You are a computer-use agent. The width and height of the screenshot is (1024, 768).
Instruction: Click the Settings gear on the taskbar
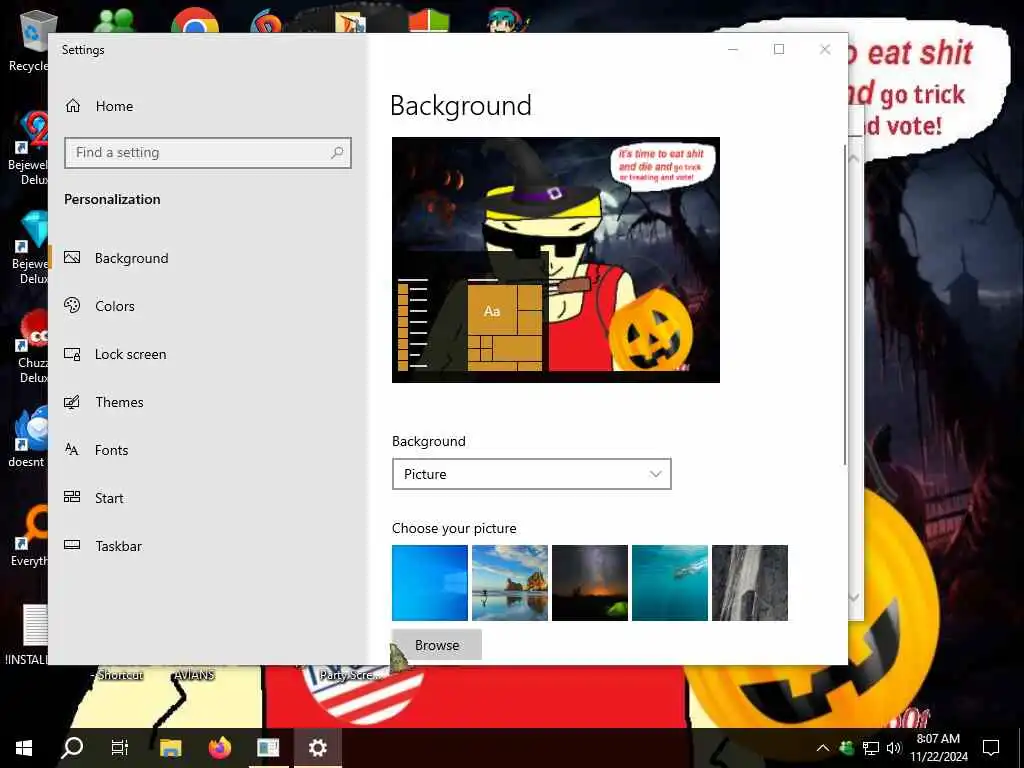click(317, 748)
